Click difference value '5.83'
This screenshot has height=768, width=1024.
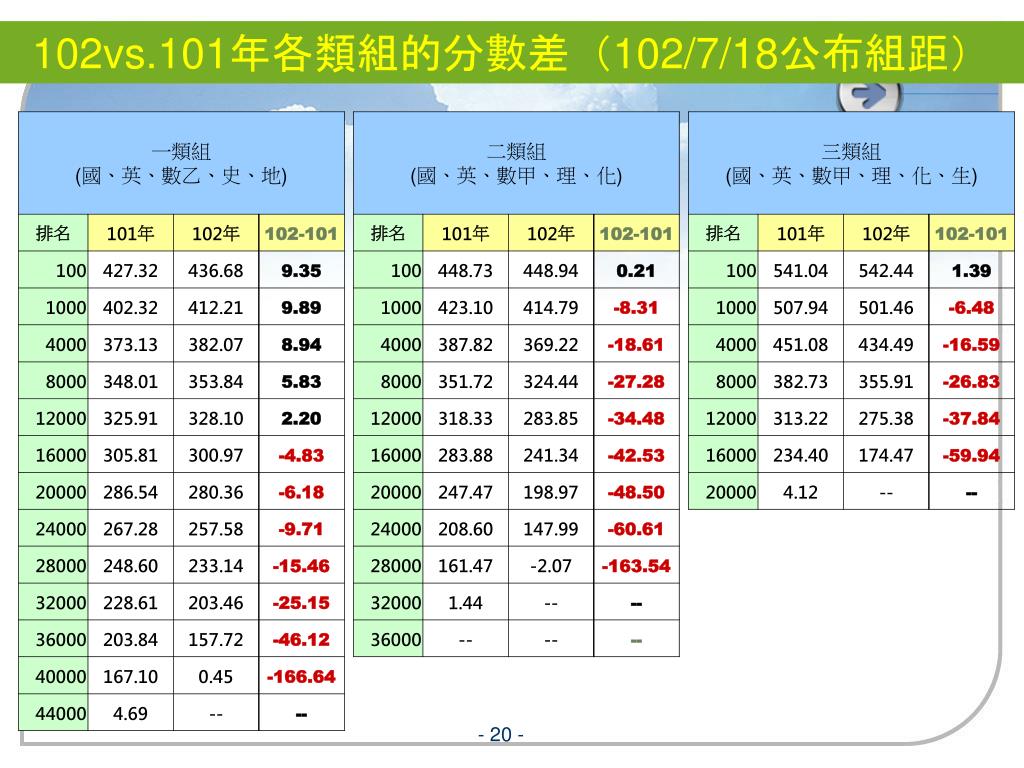(301, 381)
